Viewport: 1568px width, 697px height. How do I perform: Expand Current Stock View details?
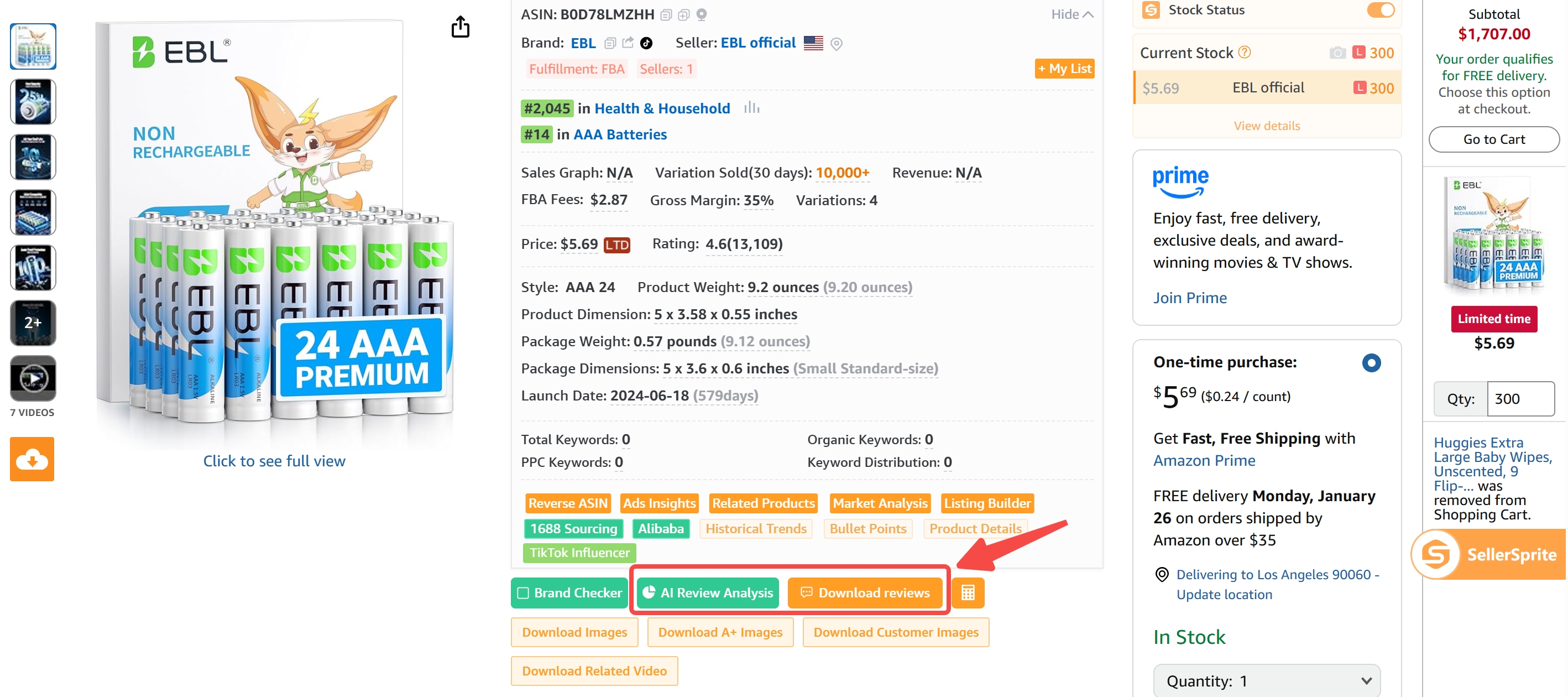[1266, 126]
